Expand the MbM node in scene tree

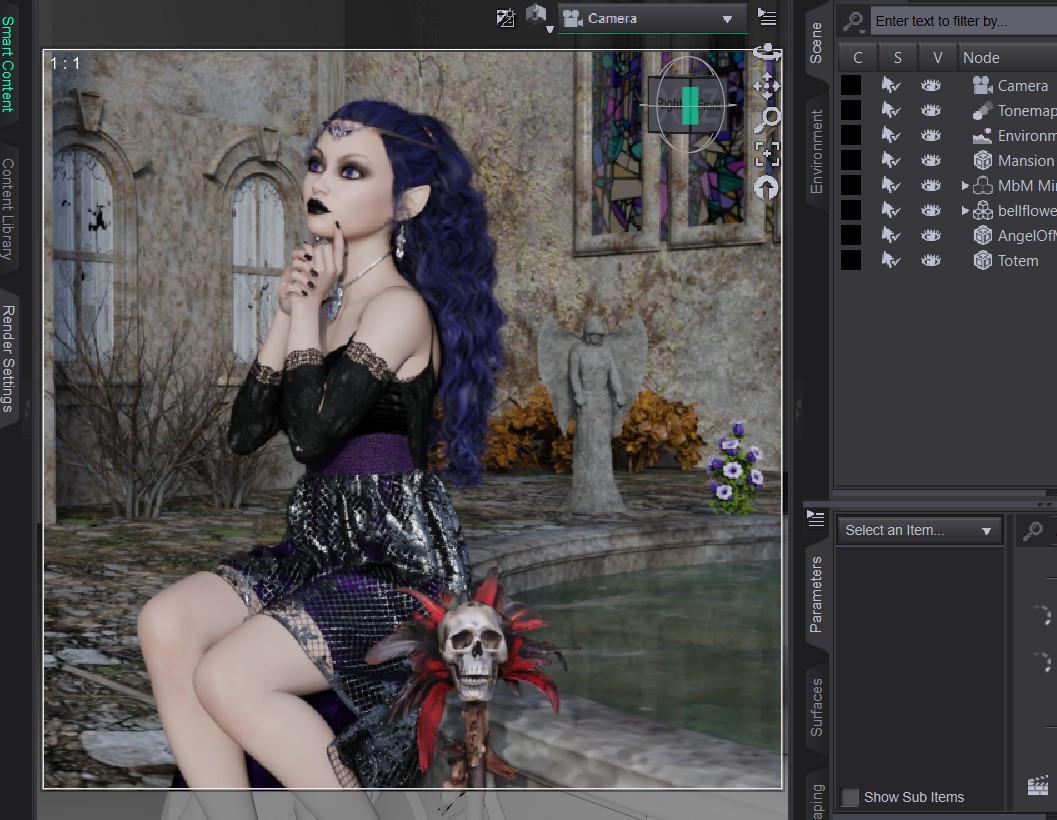pos(965,185)
